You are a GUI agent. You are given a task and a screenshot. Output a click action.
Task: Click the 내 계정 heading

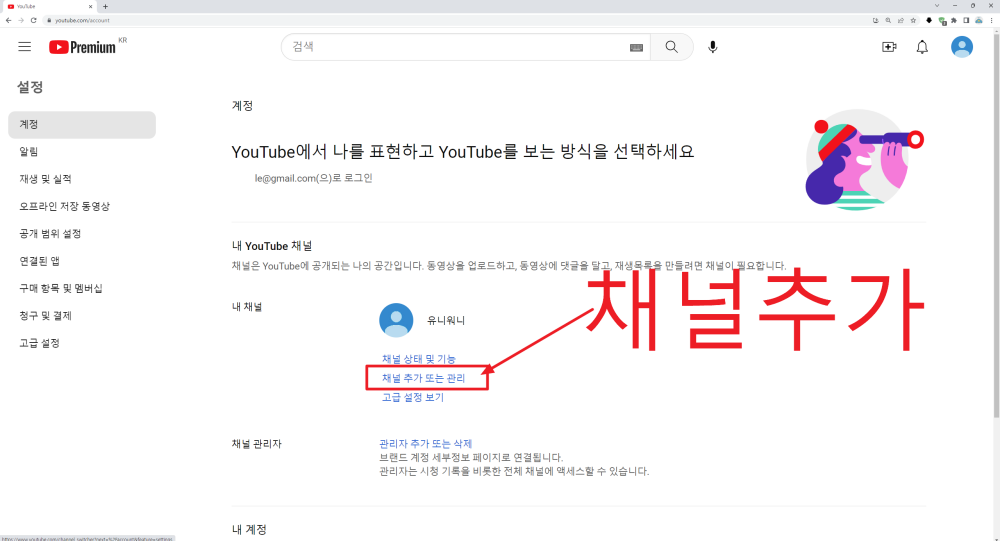tap(249, 530)
